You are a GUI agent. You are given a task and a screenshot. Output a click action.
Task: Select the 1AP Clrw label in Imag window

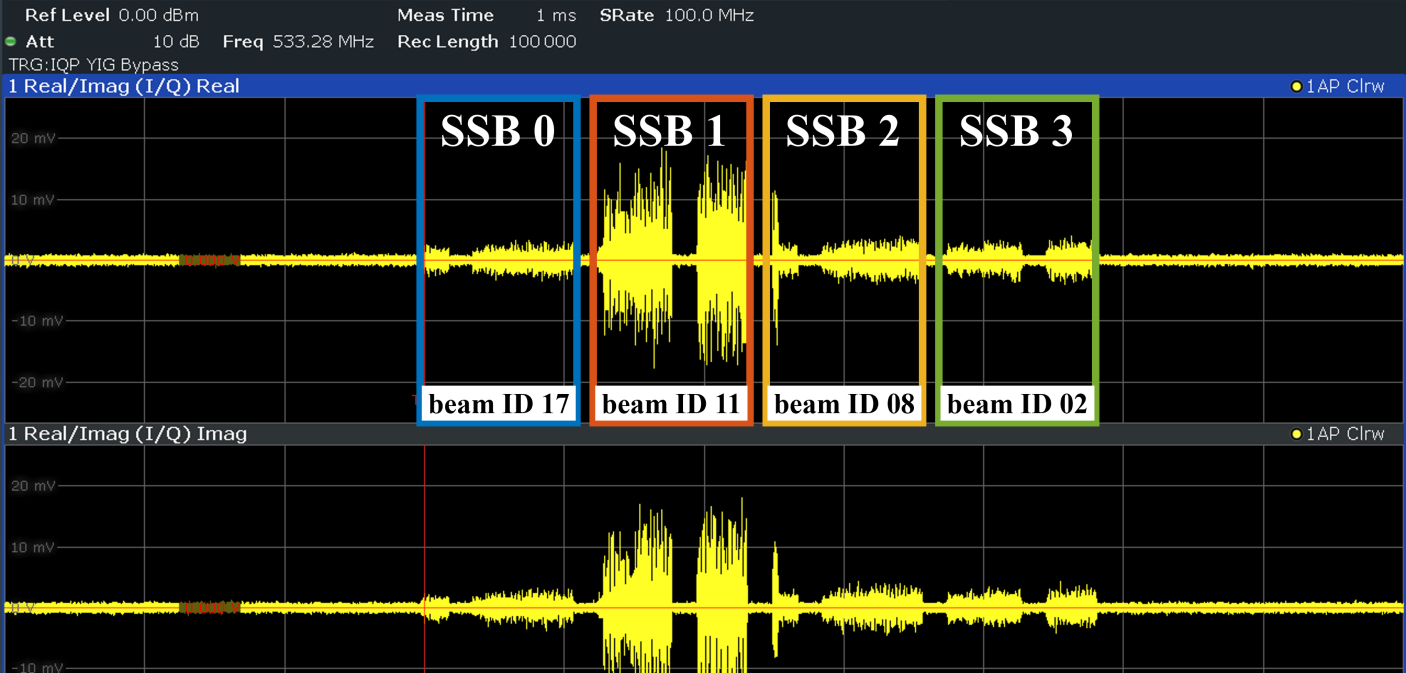pyautogui.click(x=1345, y=435)
